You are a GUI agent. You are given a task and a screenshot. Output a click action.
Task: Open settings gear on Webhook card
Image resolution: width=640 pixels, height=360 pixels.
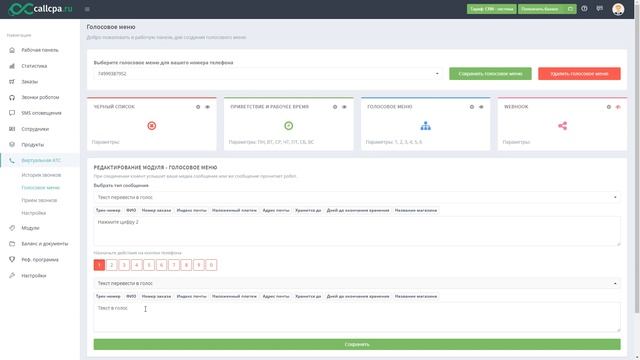pos(609,107)
